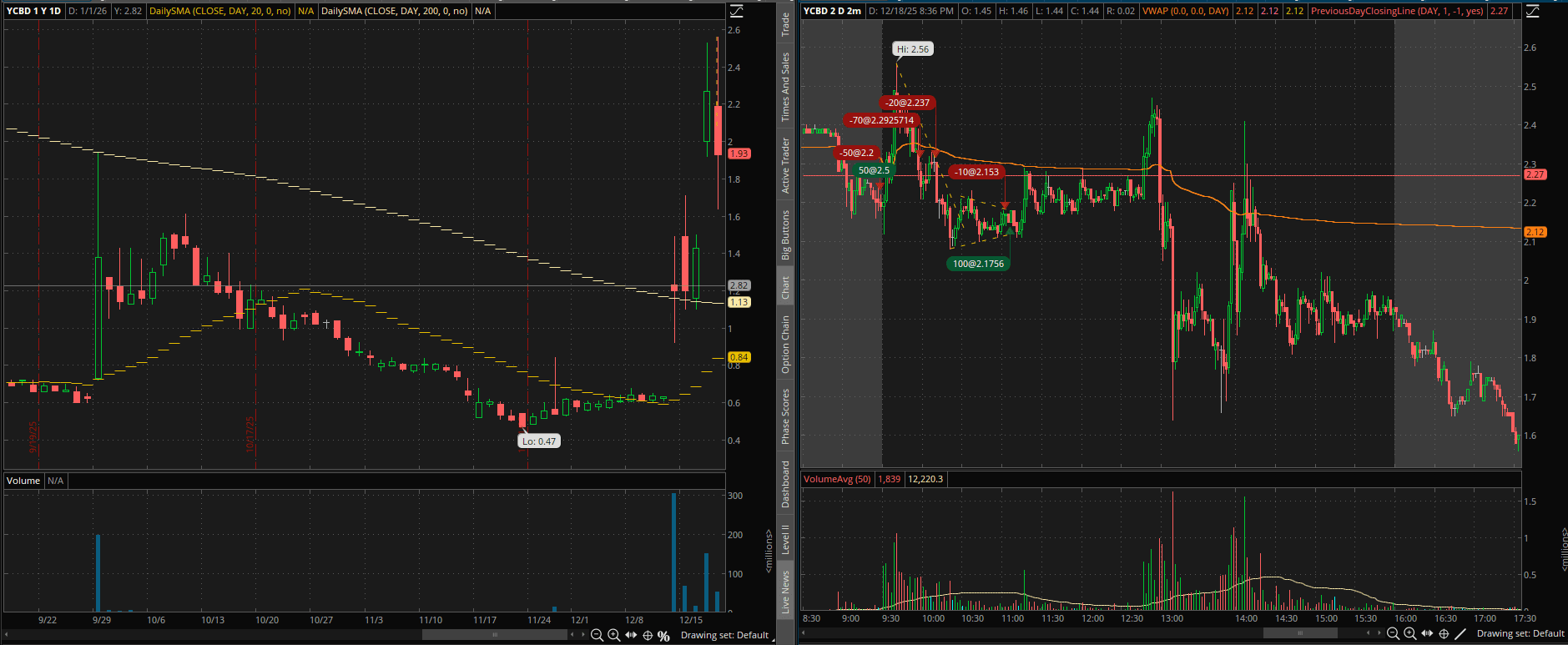Image resolution: width=1568 pixels, height=645 pixels.
Task: Click the -10@2.153 order bubble
Action: pyautogui.click(x=976, y=172)
